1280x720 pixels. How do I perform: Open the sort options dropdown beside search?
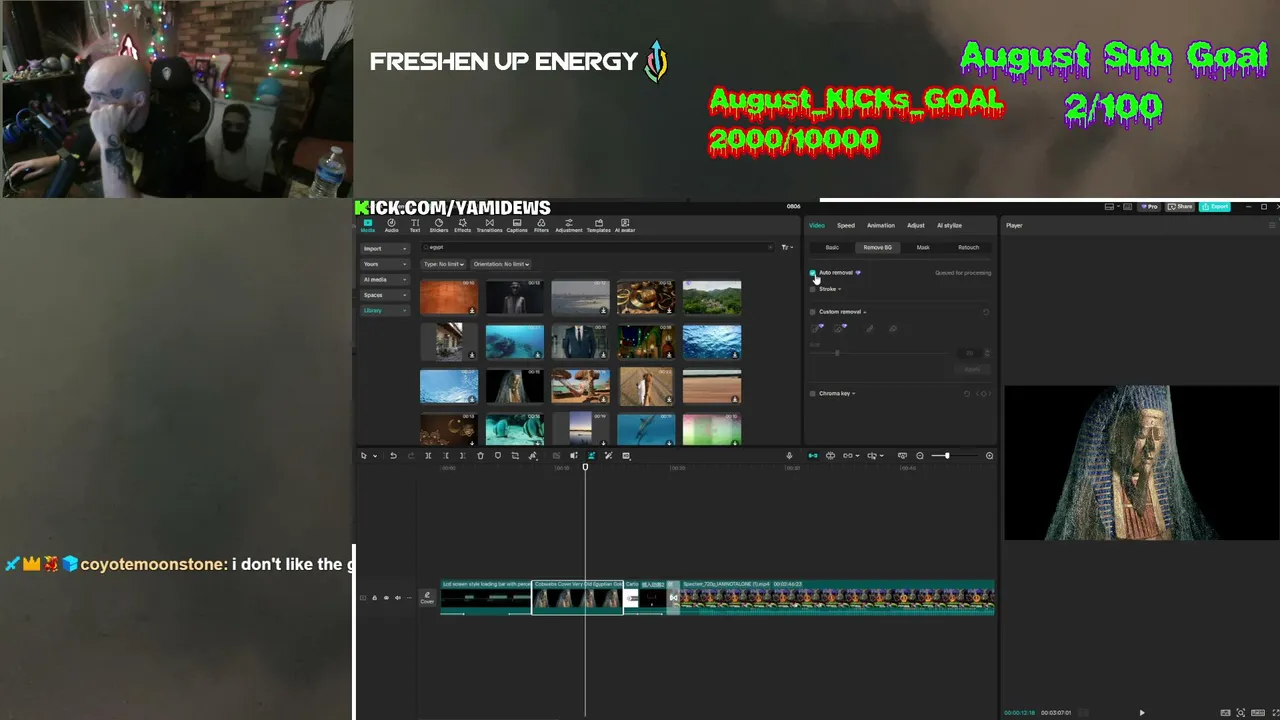pyautogui.click(x=787, y=247)
